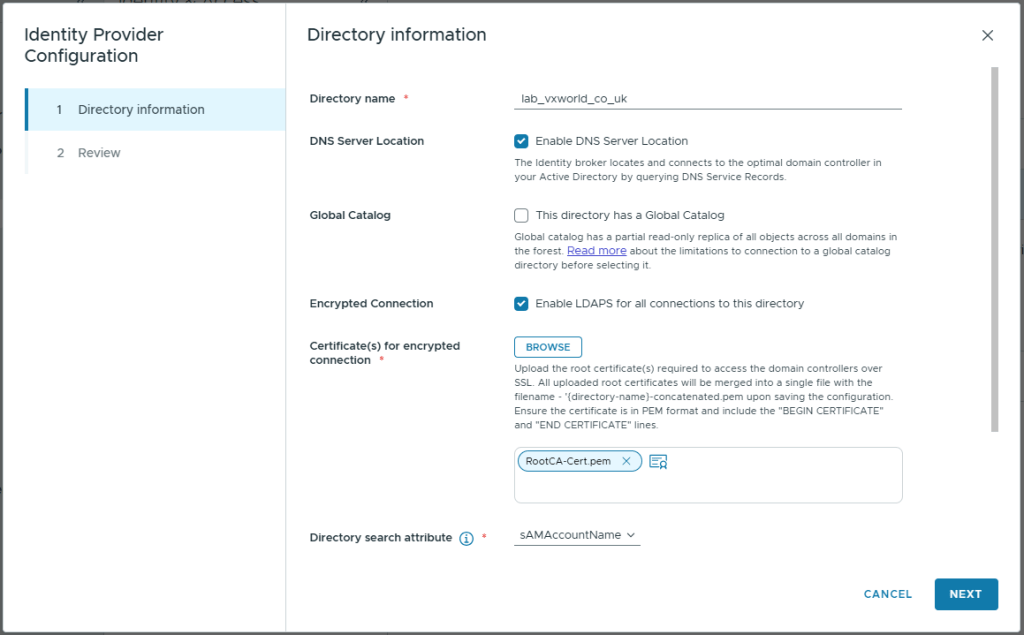Viewport: 1024px width, 635px height.
Task: Go to the Review step
Action: (x=99, y=153)
